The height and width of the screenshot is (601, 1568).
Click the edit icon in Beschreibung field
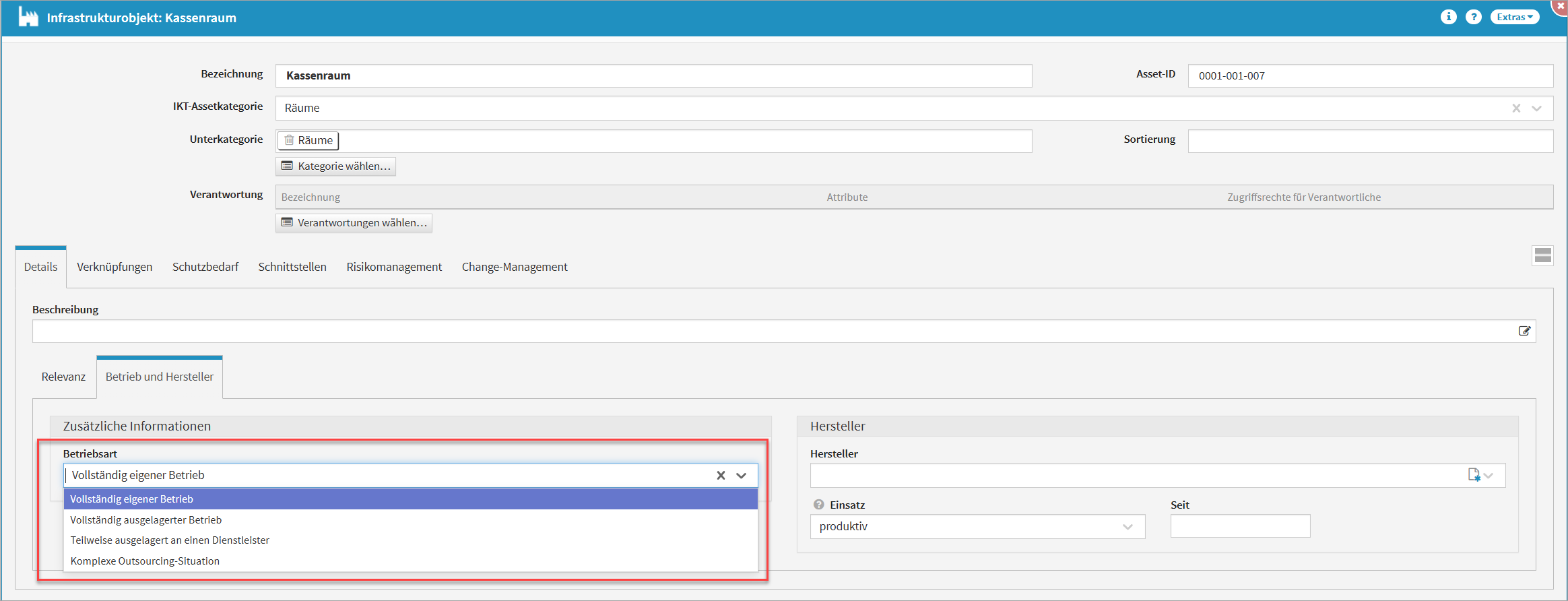coord(1524,331)
